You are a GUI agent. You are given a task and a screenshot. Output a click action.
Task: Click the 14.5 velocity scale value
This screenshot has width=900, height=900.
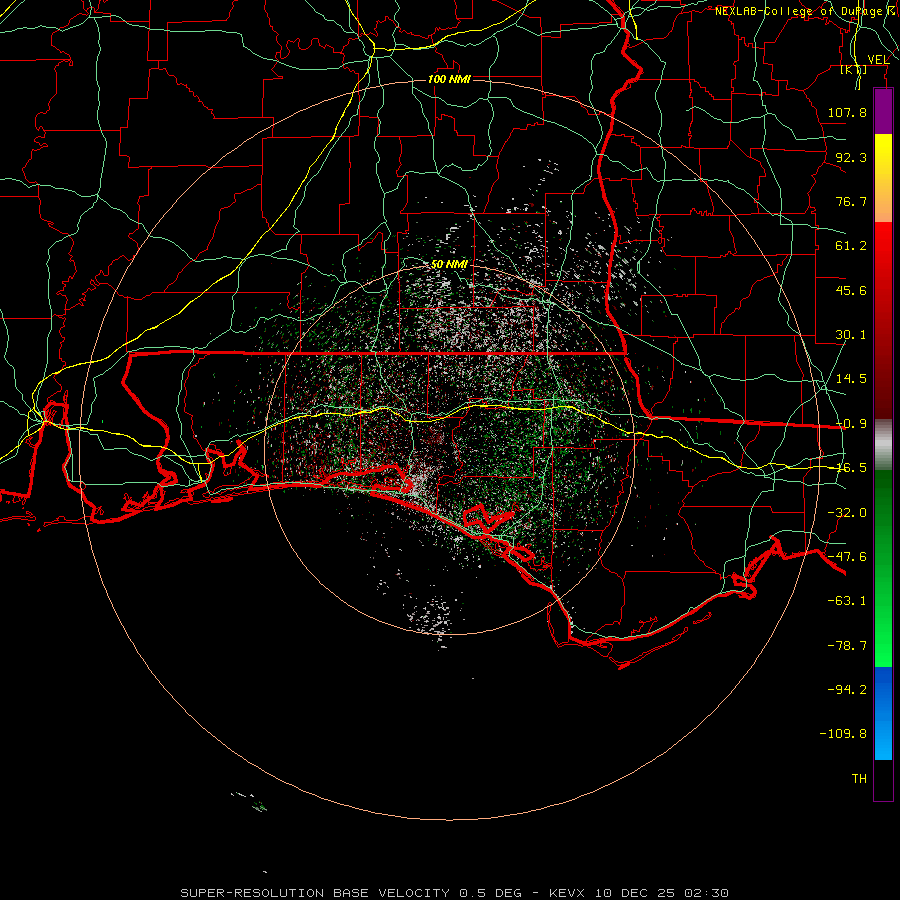pyautogui.click(x=851, y=379)
